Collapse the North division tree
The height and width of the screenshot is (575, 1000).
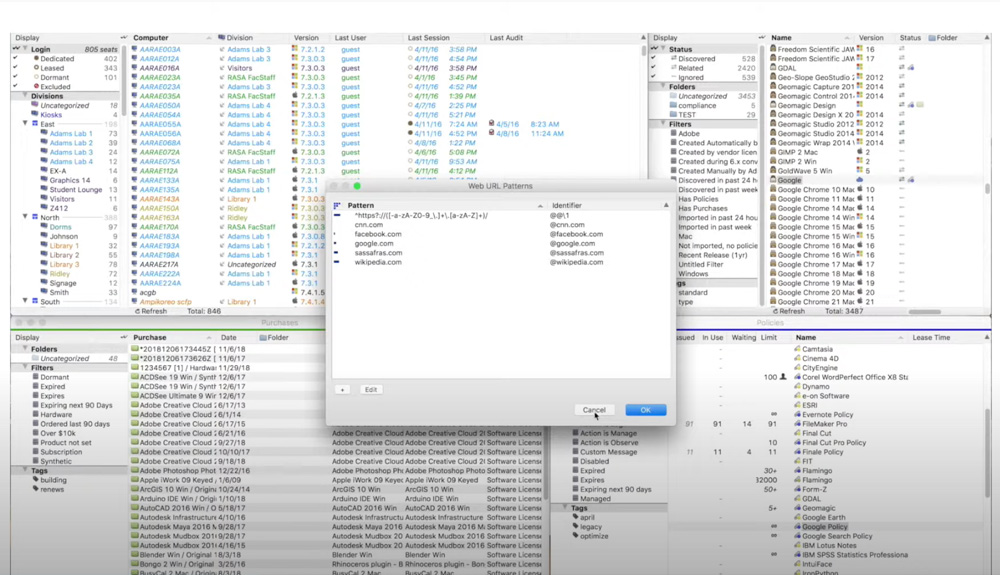[26, 217]
